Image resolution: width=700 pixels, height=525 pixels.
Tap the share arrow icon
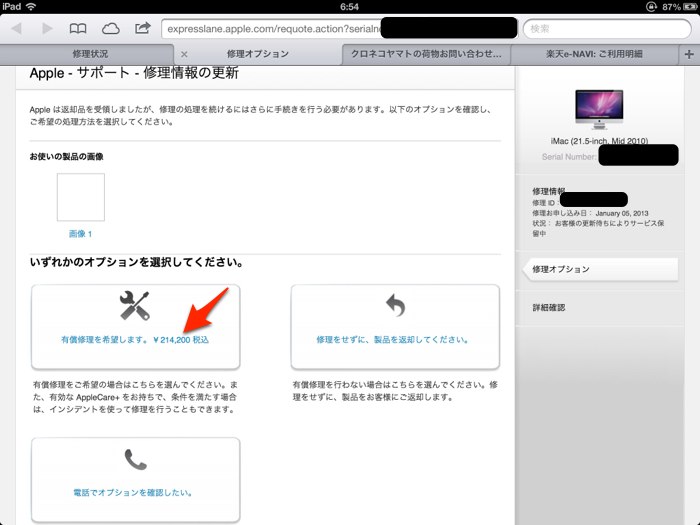click(x=142, y=28)
